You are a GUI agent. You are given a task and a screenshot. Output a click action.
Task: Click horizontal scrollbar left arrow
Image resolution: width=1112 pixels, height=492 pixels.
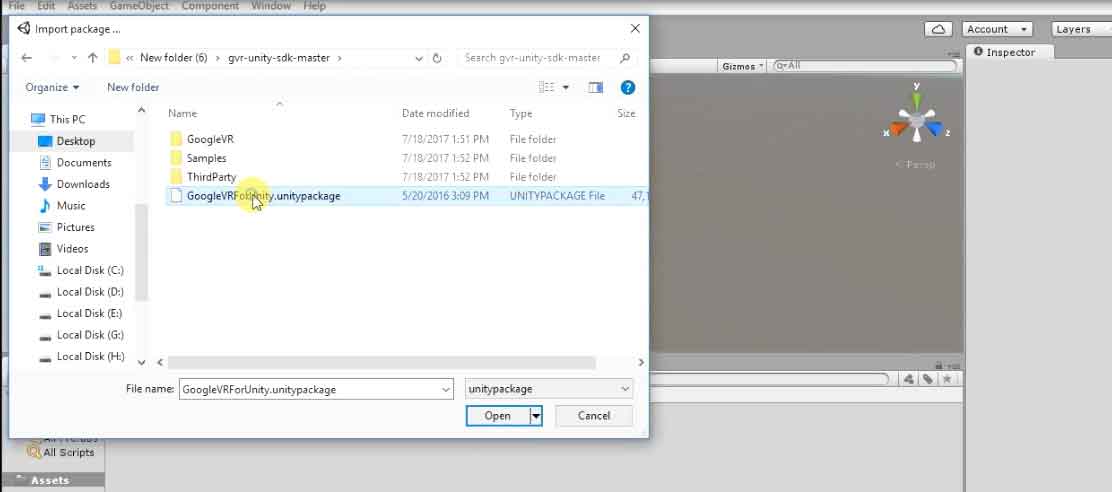click(160, 362)
